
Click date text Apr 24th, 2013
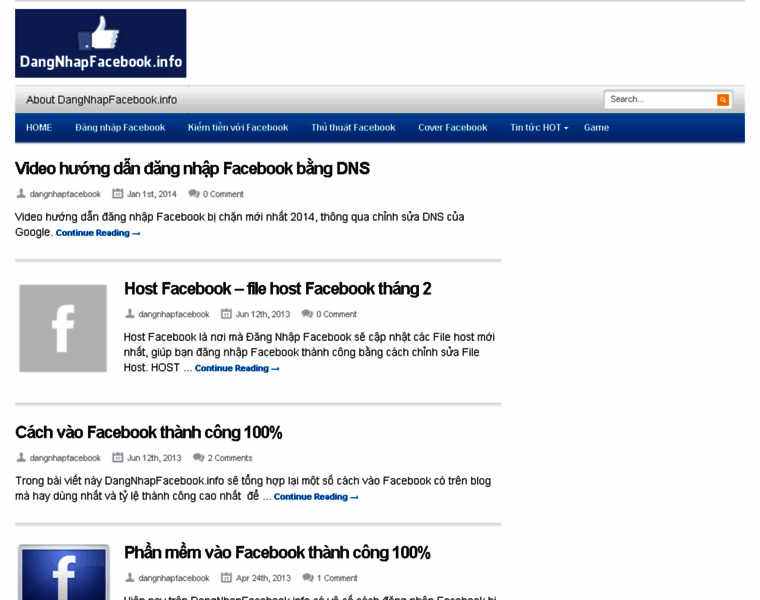[263, 578]
